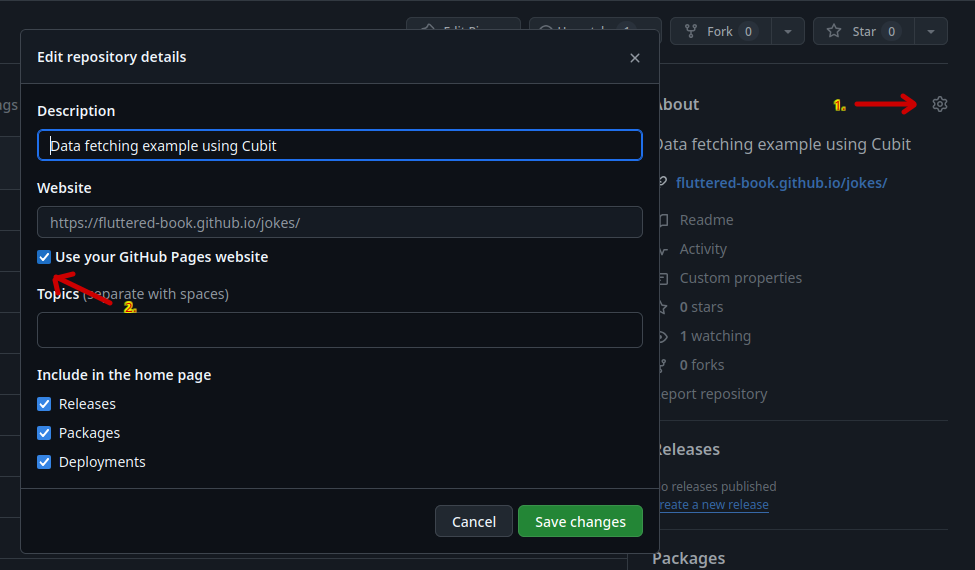Click the Topics input field

[x=340, y=329]
